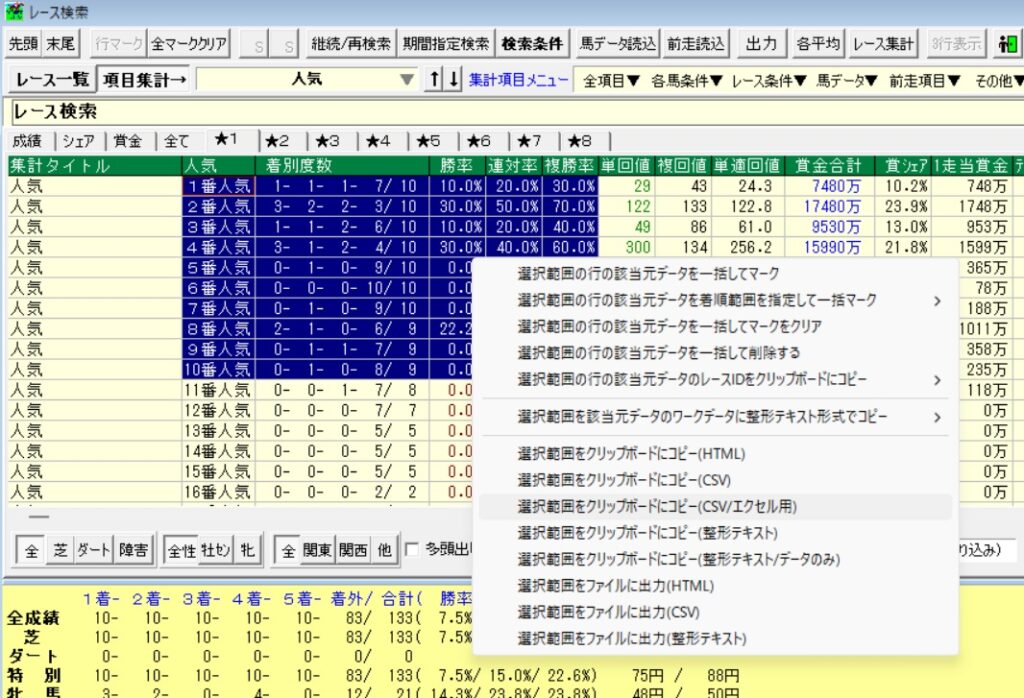Click the 17480万 prize value
Image resolution: width=1024 pixels, height=698 pixels.
coord(832,206)
